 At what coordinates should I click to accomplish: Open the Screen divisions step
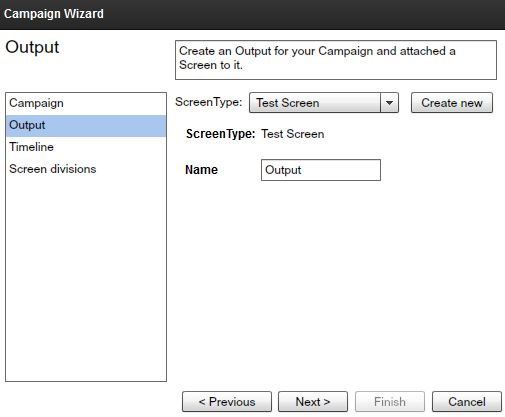86,169
